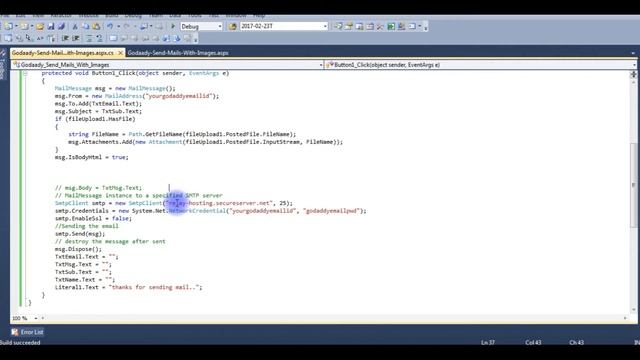Uncomment selected lines via the toolbar icon
The width and height of the screenshot is (640, 360).
(100, 38)
